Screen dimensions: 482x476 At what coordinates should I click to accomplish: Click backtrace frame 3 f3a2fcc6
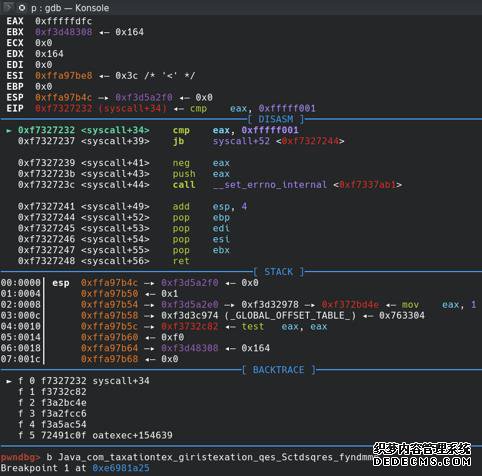click(52, 413)
